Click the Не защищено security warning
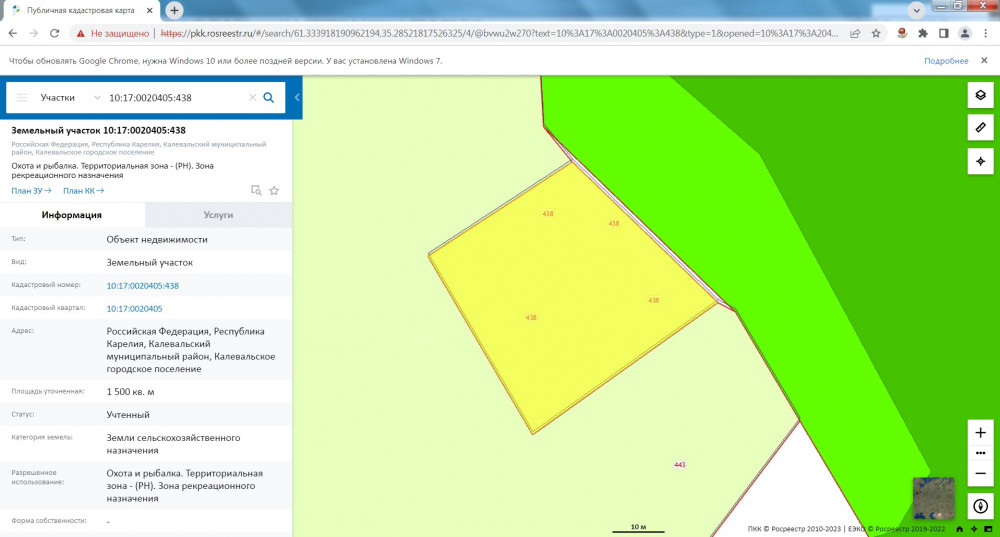The height and width of the screenshot is (537, 1000). coord(112,33)
